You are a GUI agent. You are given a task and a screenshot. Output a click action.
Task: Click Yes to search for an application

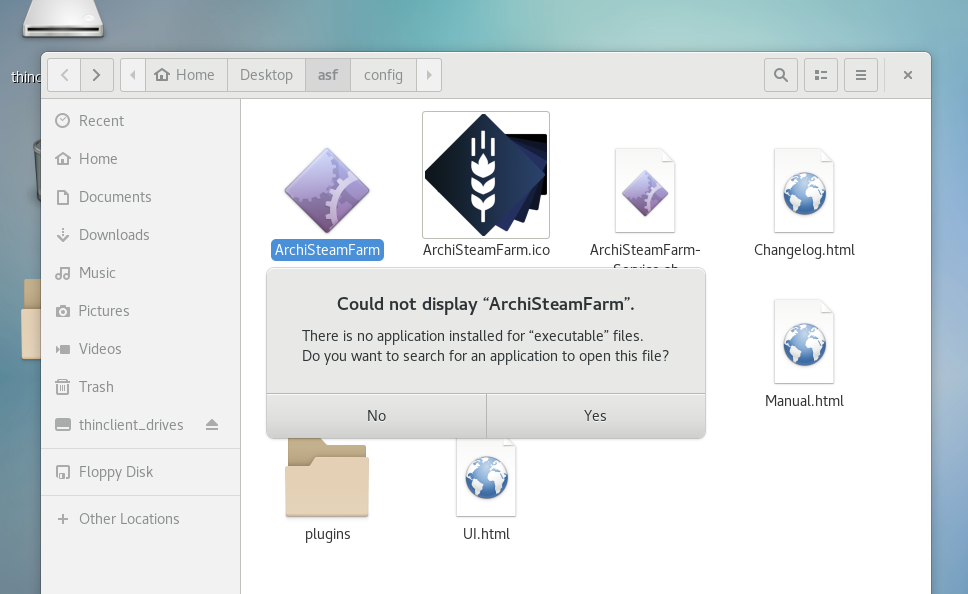(596, 416)
